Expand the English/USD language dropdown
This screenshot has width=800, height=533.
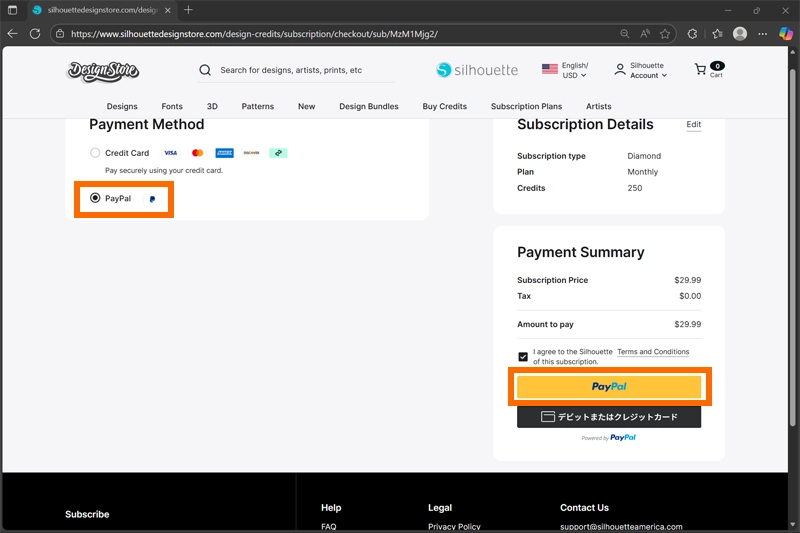tap(565, 70)
